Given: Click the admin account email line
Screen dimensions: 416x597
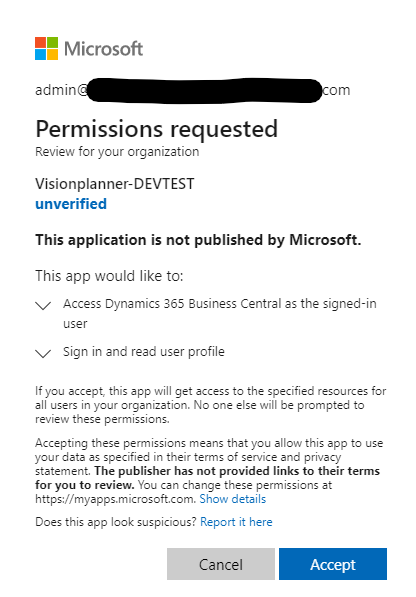Looking at the screenshot, I should coord(193,90).
